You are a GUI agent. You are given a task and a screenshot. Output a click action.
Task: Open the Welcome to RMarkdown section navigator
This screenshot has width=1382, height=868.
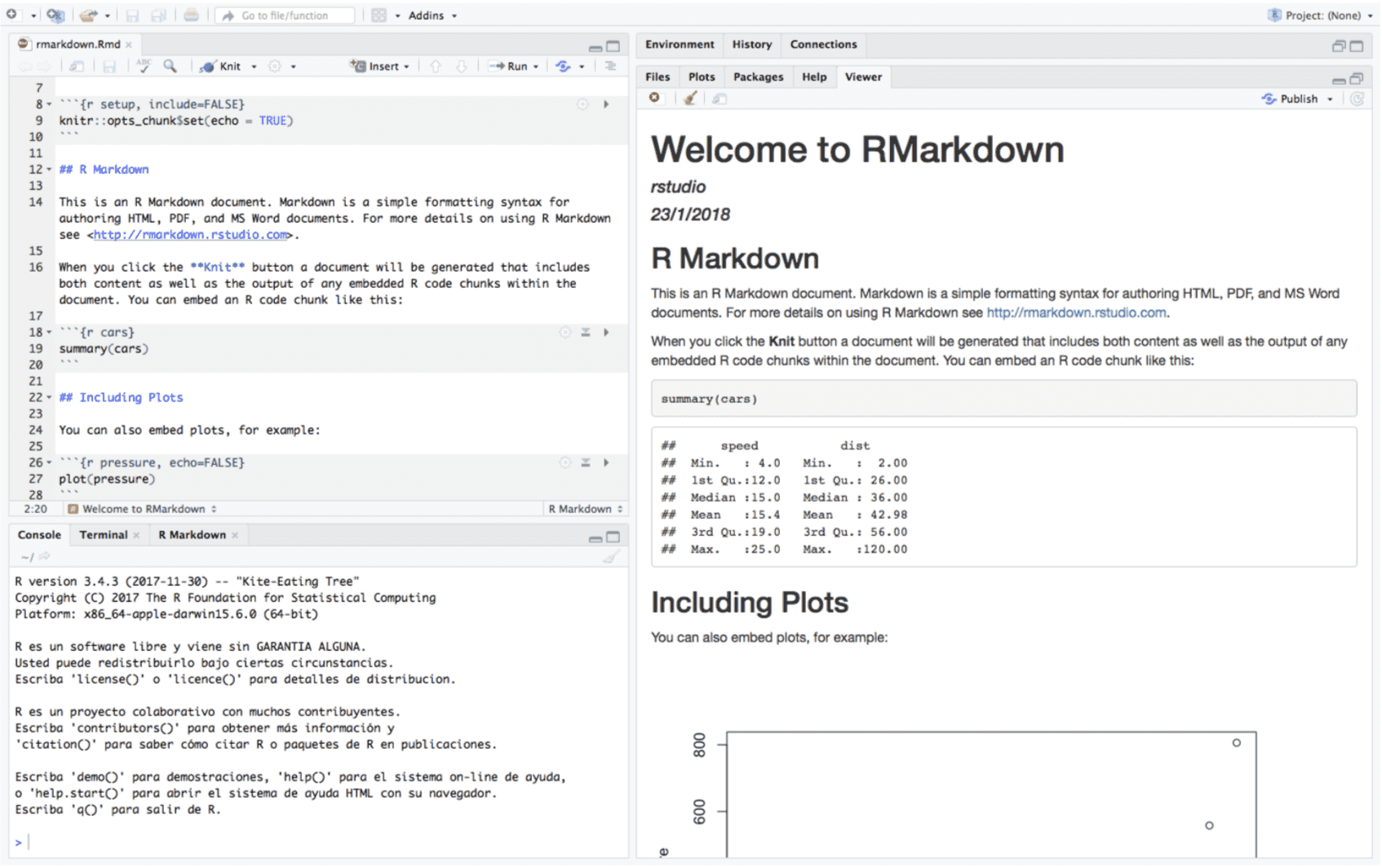click(x=143, y=509)
